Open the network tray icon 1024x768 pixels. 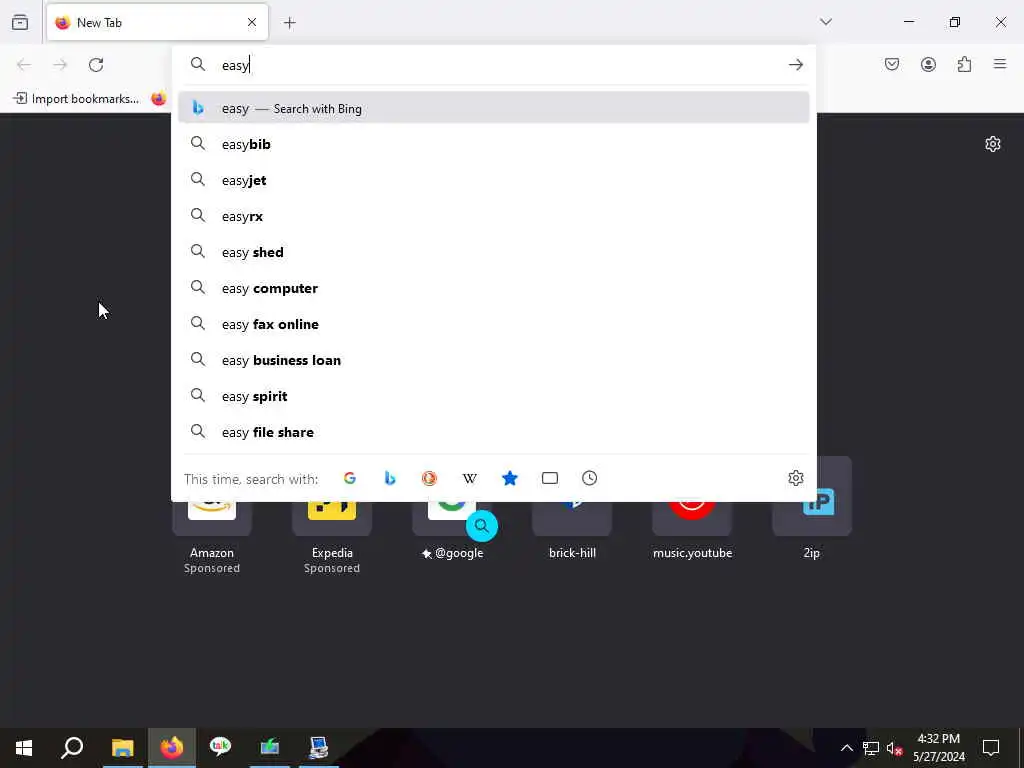coord(871,748)
